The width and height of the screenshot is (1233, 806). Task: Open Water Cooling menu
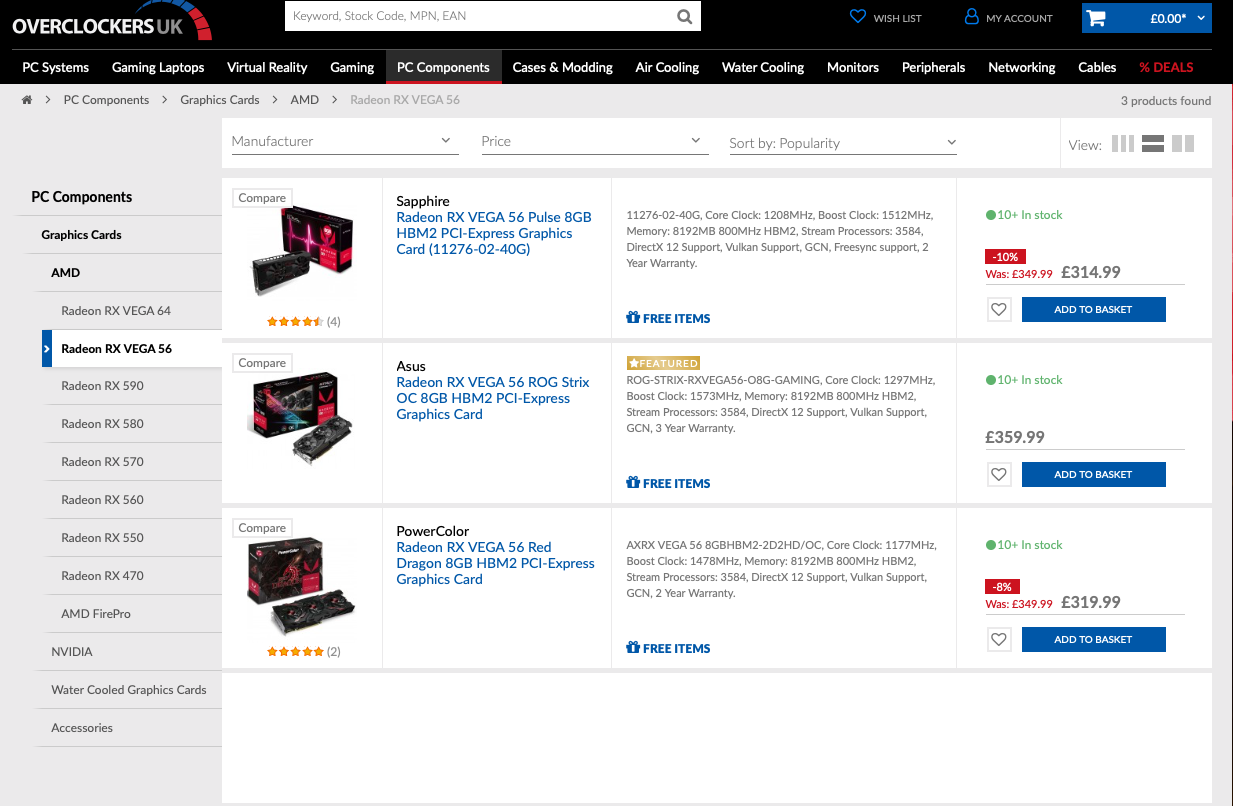tap(763, 67)
